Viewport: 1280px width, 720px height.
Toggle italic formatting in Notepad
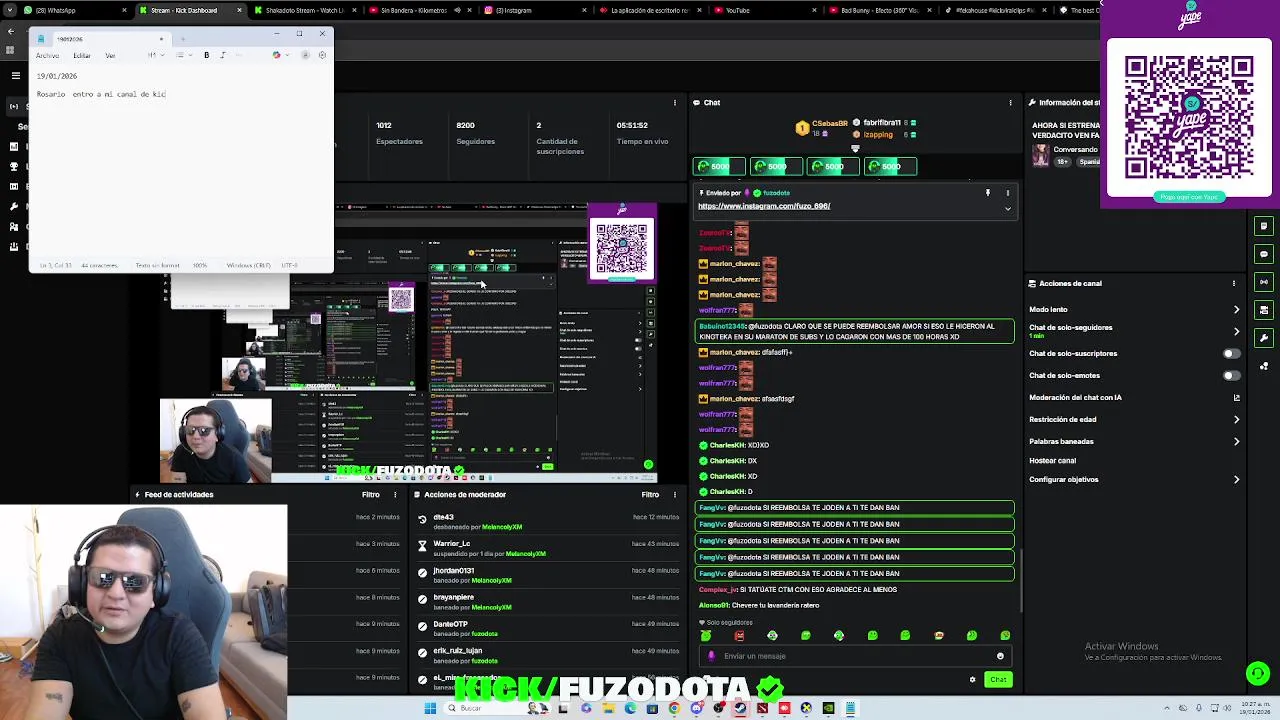[222, 55]
